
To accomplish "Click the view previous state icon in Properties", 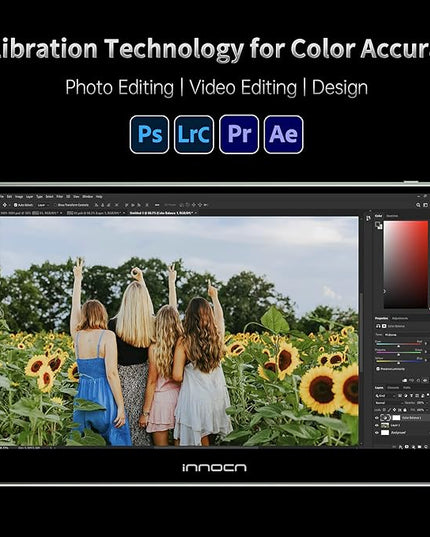I will (x=412, y=380).
